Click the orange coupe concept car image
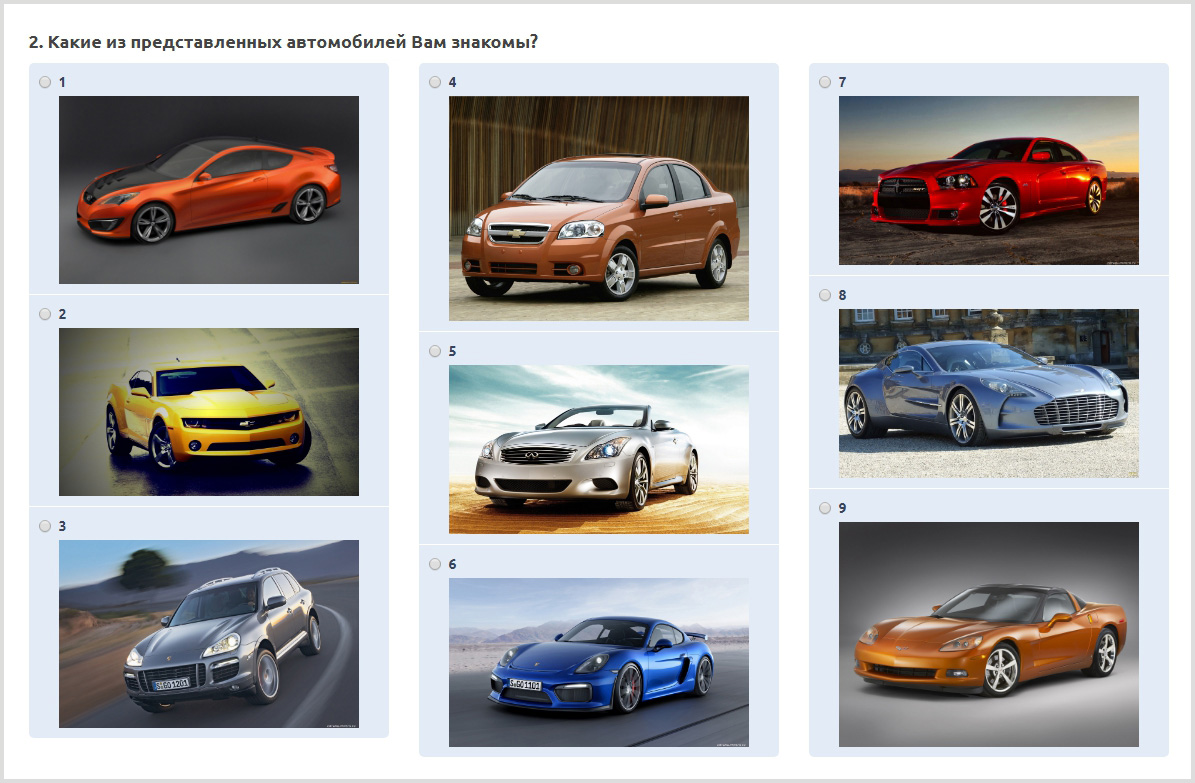 pos(209,190)
